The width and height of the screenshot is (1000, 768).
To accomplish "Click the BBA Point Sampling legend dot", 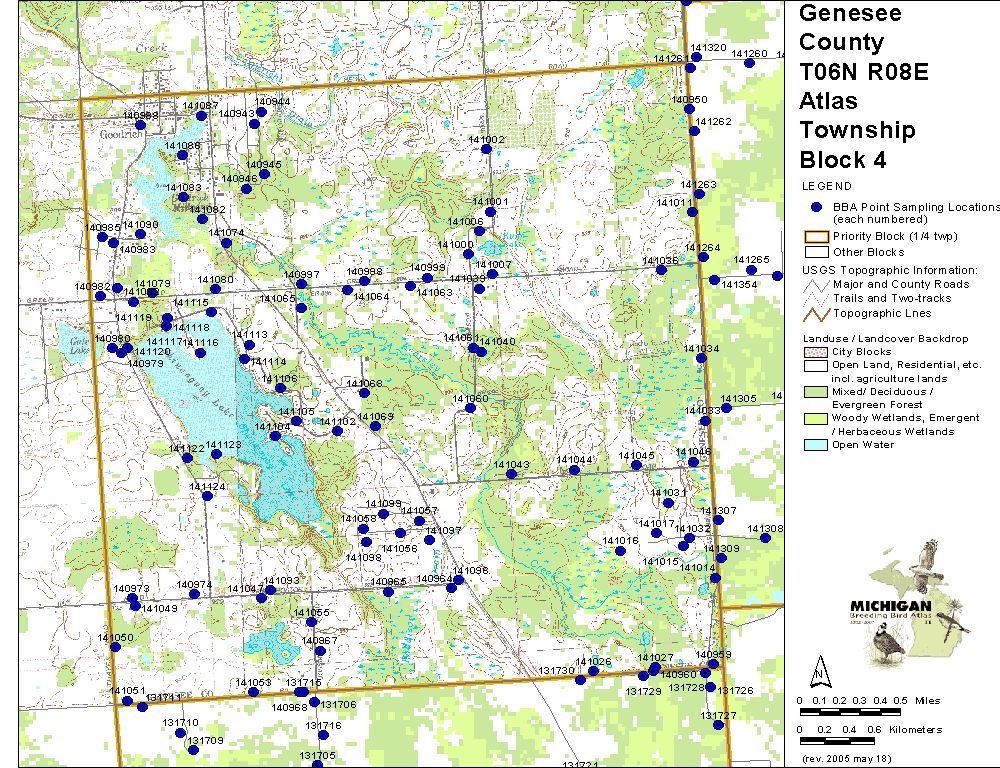I will [x=816, y=207].
